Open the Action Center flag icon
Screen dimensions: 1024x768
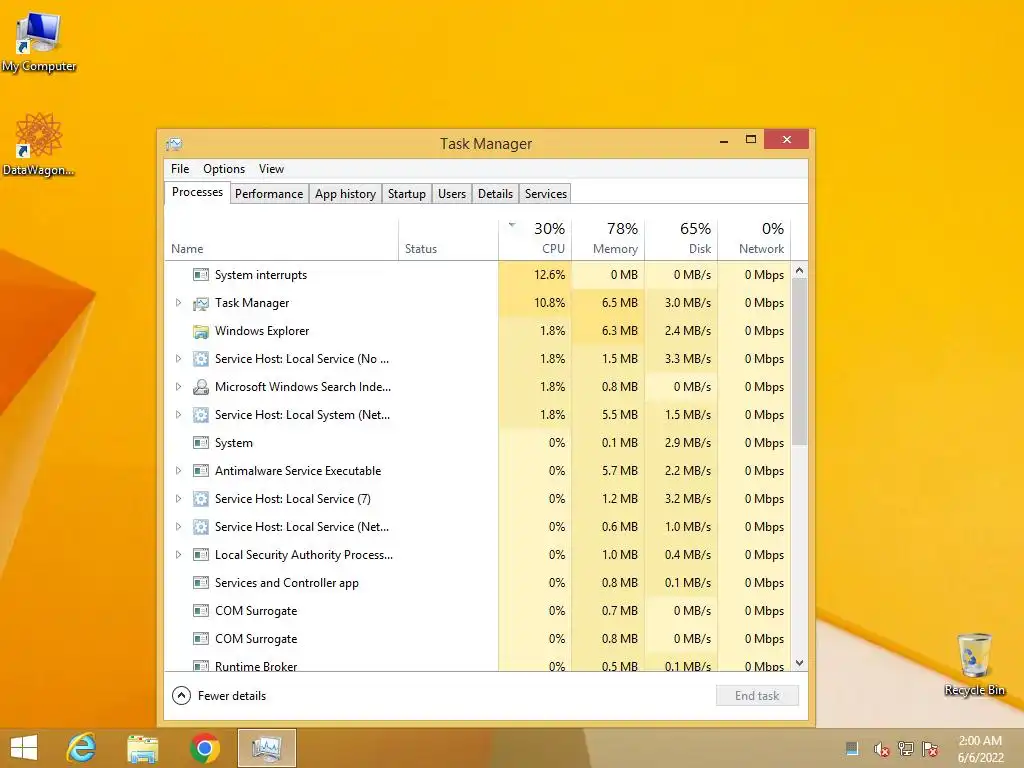(x=930, y=749)
